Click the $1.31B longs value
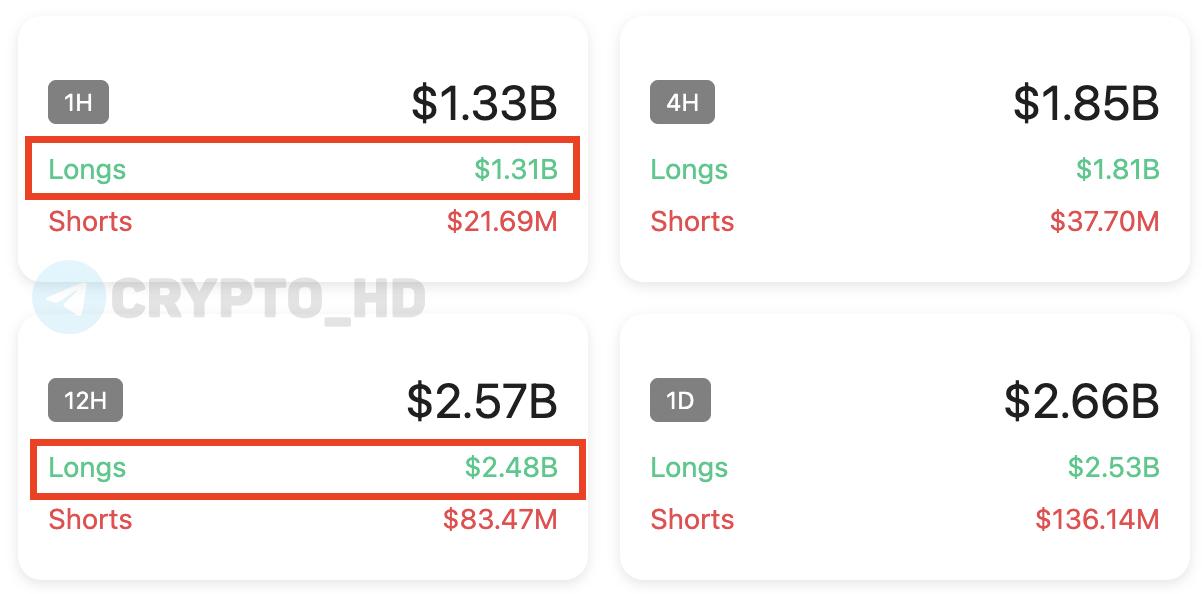The width and height of the screenshot is (1202, 594). [516, 170]
